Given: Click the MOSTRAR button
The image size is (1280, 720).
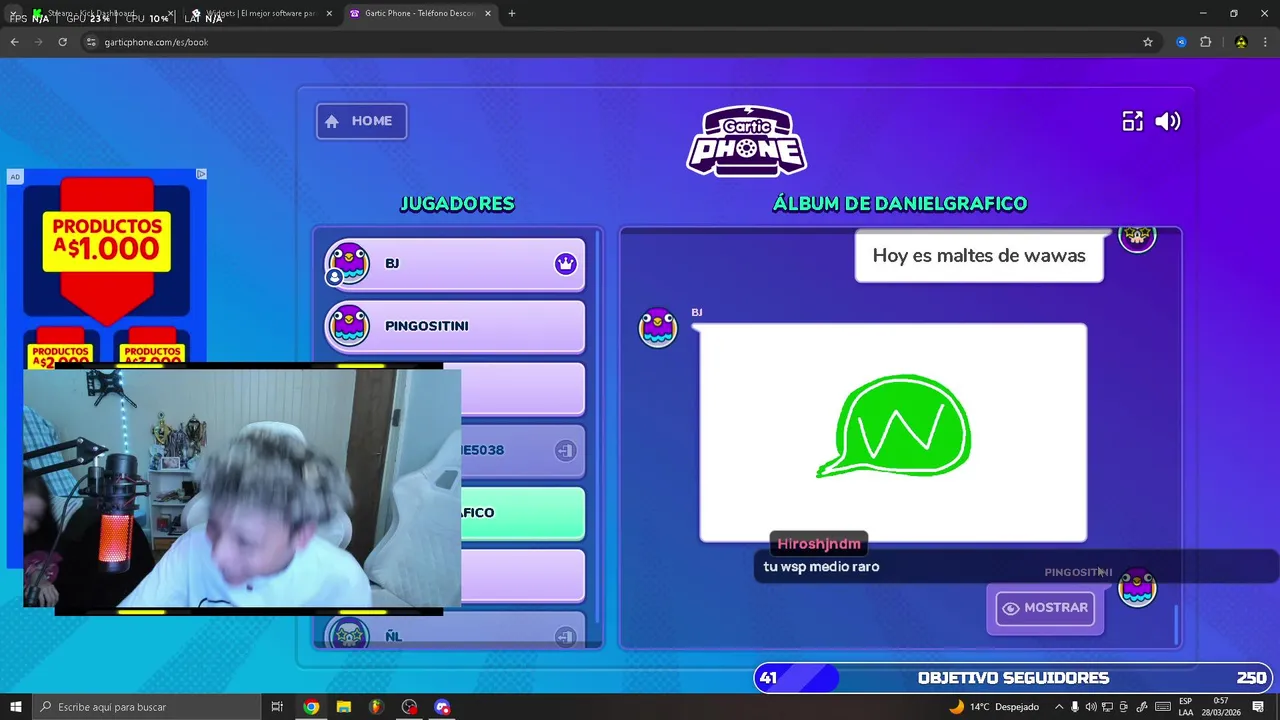Looking at the screenshot, I should [1045, 608].
